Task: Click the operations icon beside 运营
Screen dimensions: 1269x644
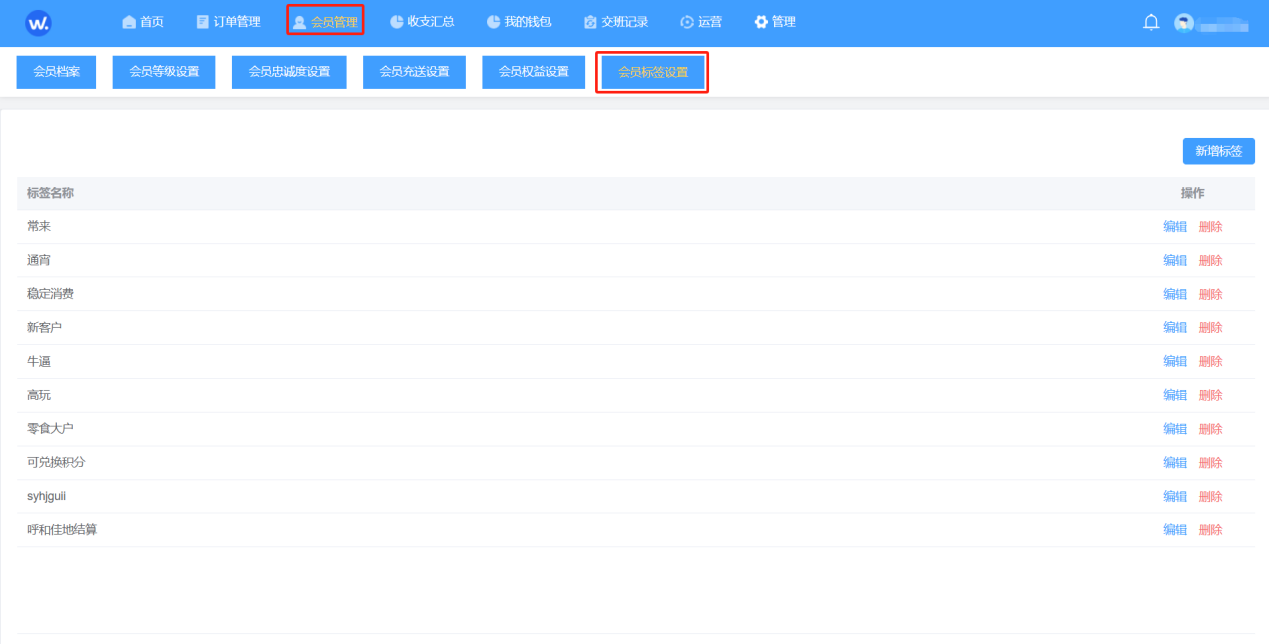Action: 687,22
